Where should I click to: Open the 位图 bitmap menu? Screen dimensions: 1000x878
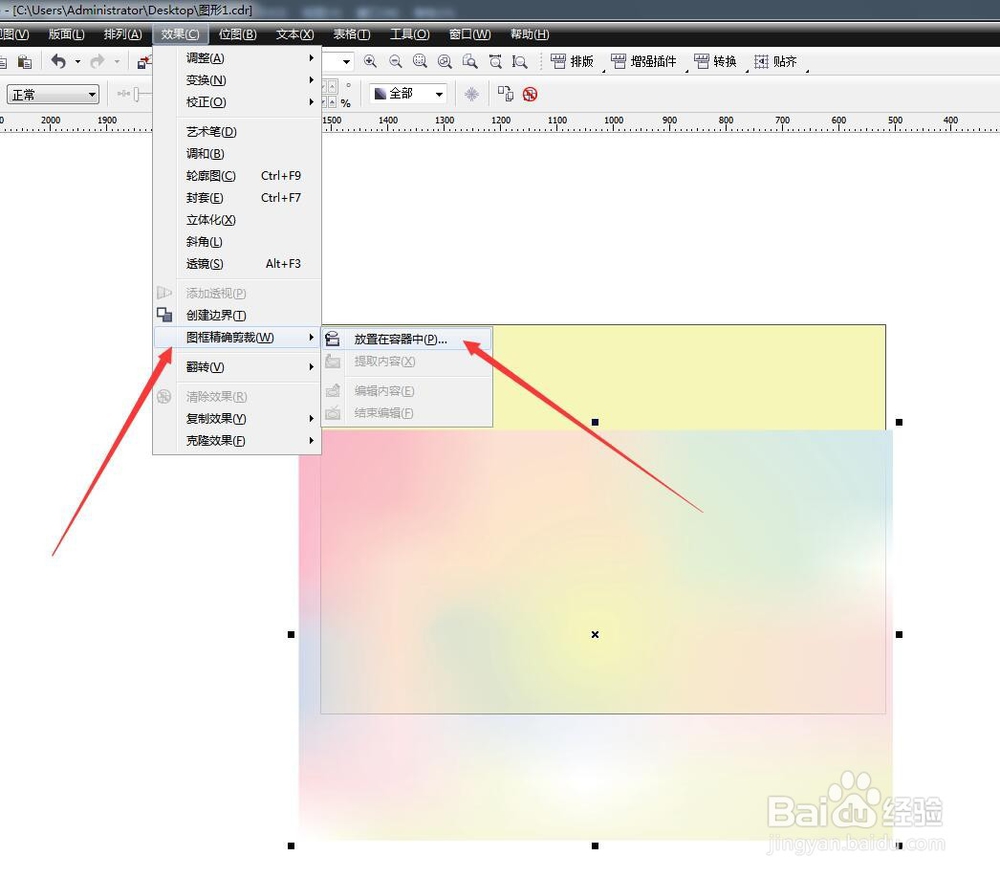237,33
